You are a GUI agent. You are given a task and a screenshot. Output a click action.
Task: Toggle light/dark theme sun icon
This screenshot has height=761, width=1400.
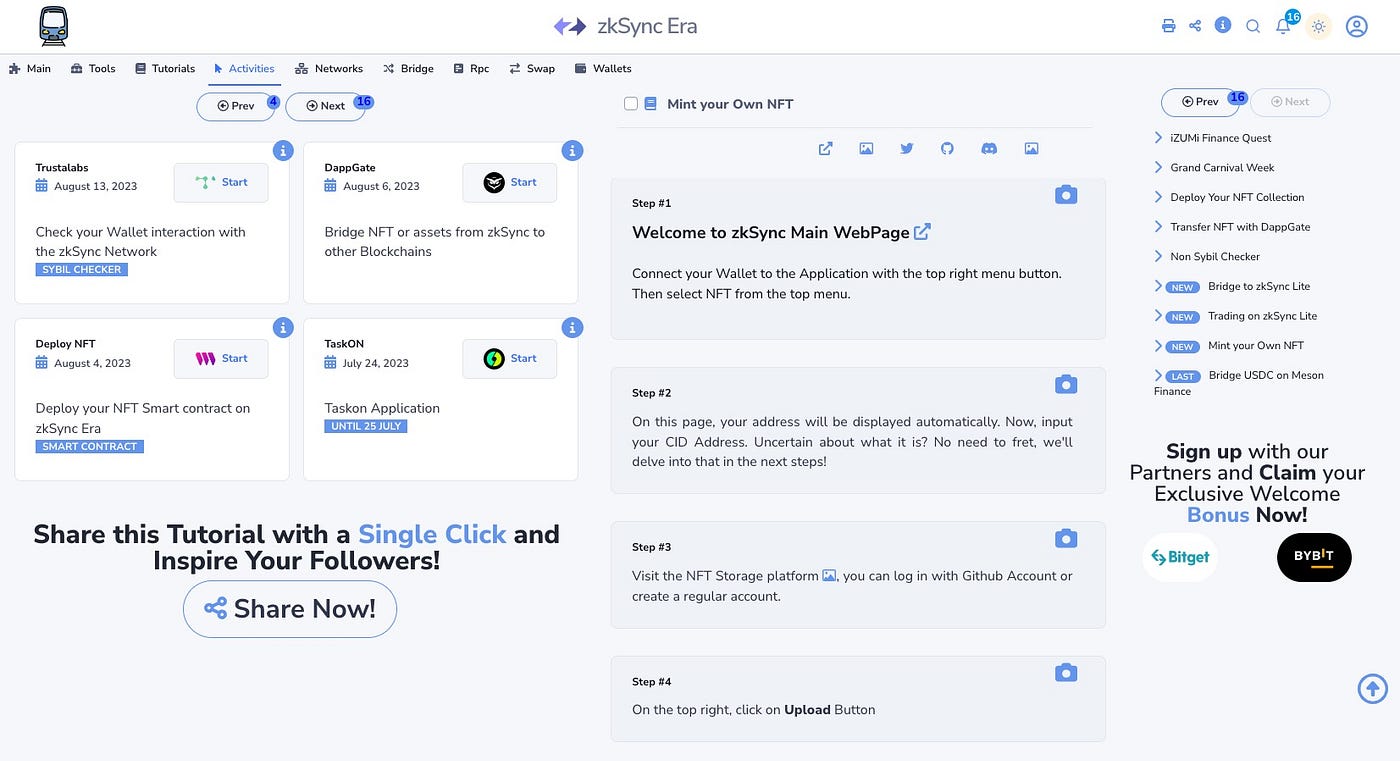1319,26
